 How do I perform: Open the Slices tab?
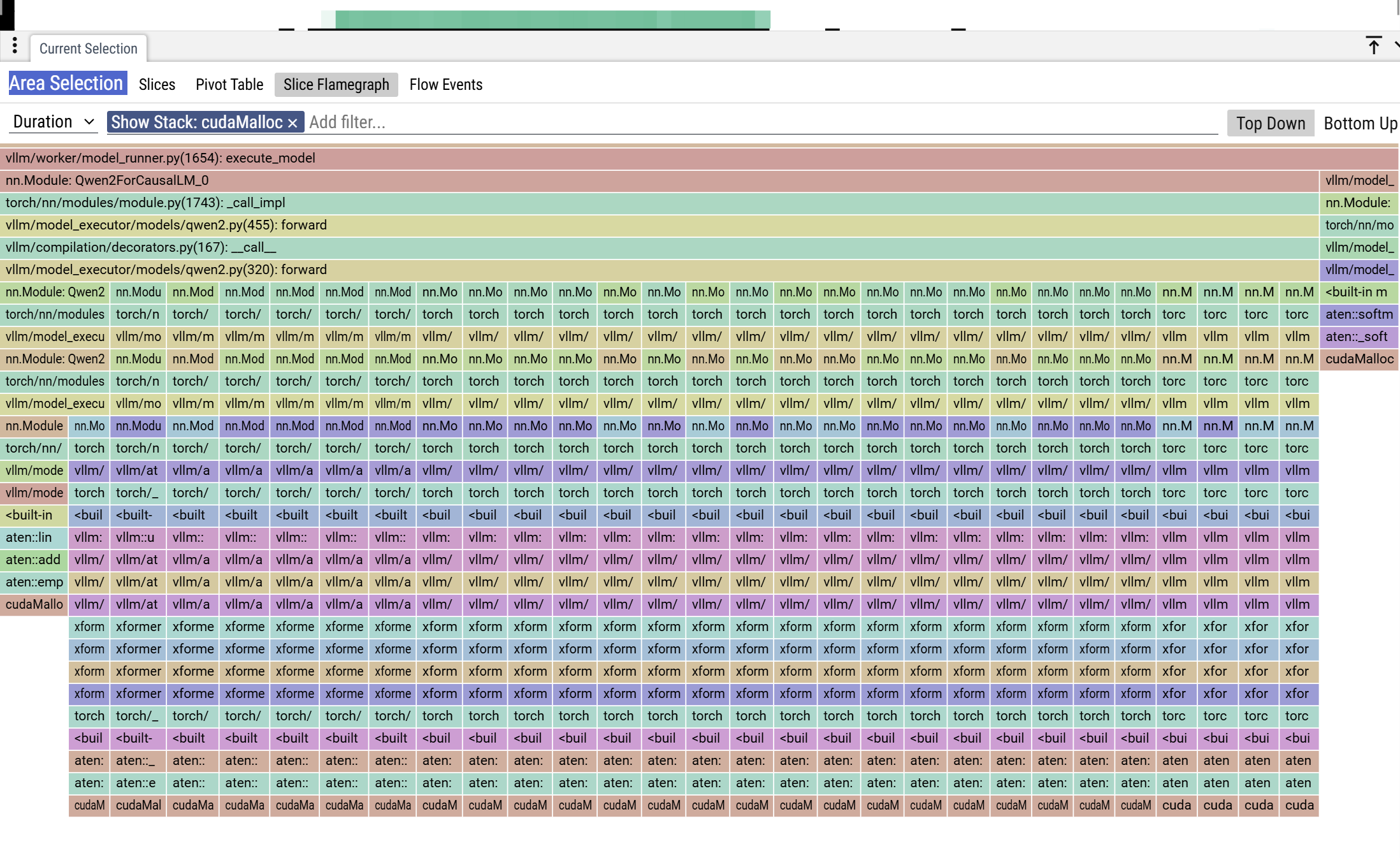click(157, 85)
